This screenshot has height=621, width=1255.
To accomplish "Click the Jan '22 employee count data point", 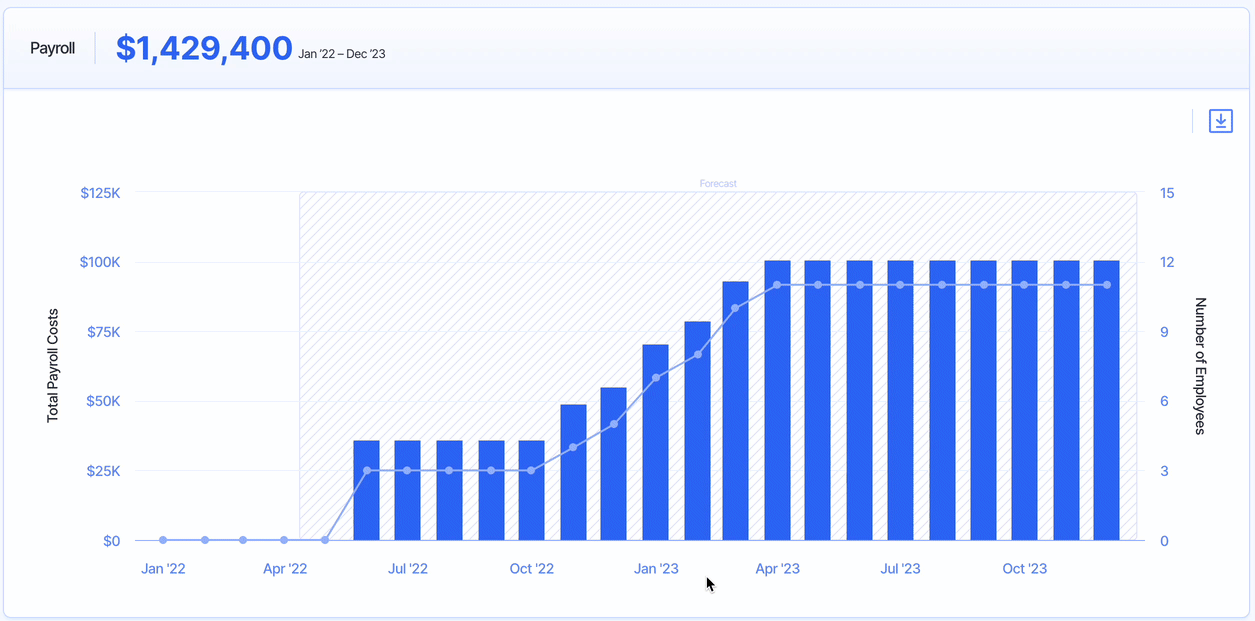I will 163,540.
